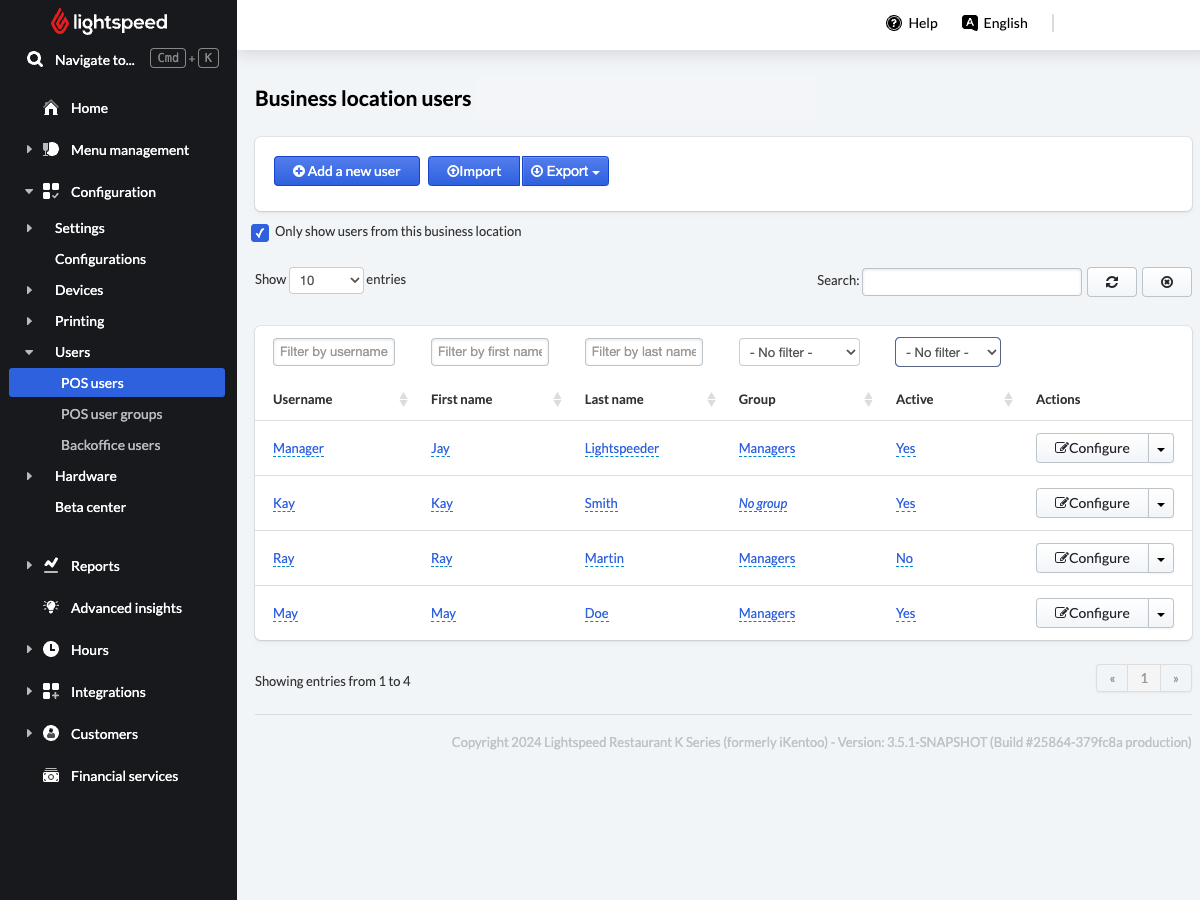Open the Lightspeeder last name link
This screenshot has height=900, width=1200.
point(621,449)
